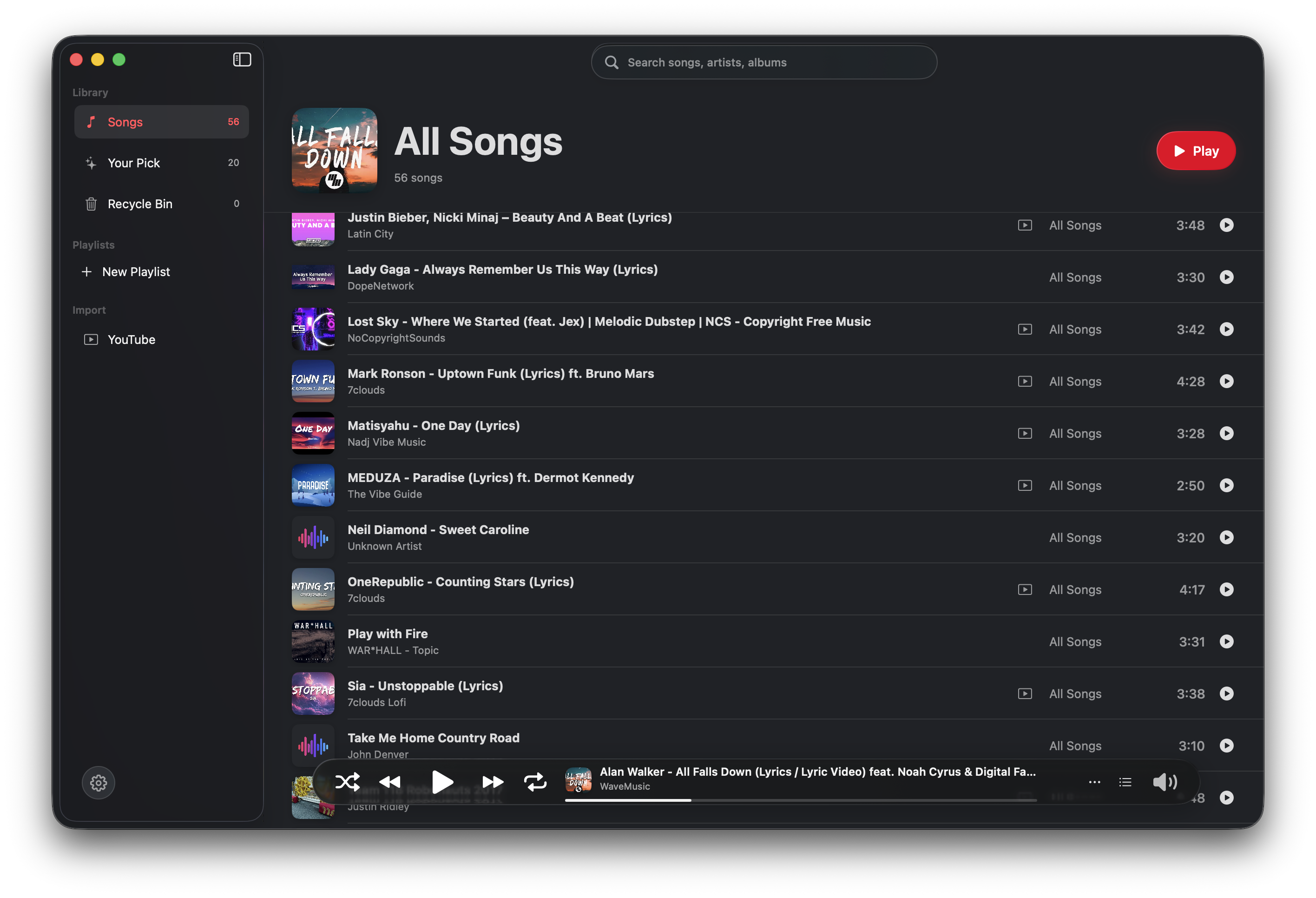Screen dimensions: 1316x898
Task: Select Lady Gaga - Always Remember Us This Way title
Action: (x=502, y=270)
